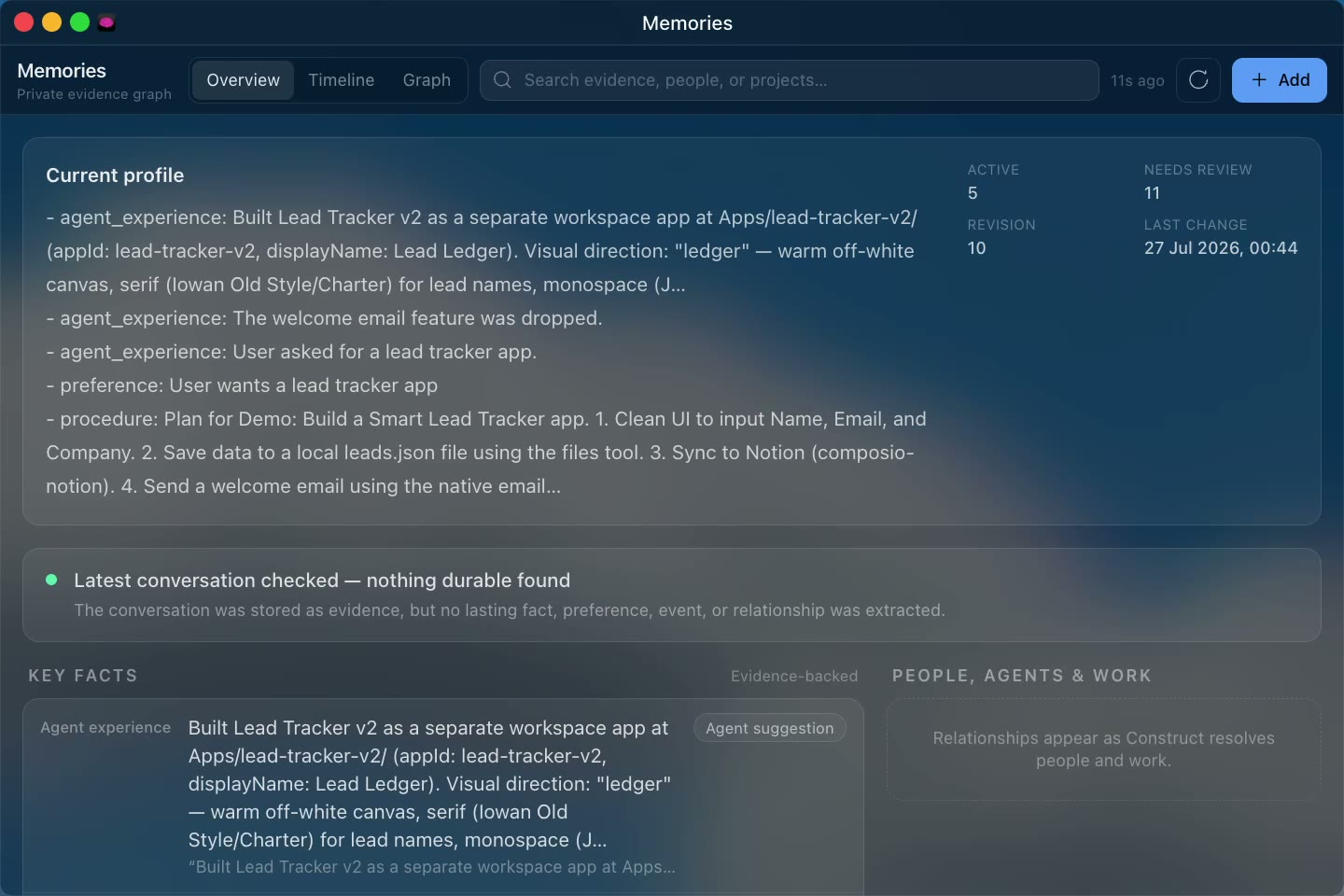Viewport: 1344px width, 896px height.
Task: Click 'Private evidence graph' subtitle
Action: (94, 94)
